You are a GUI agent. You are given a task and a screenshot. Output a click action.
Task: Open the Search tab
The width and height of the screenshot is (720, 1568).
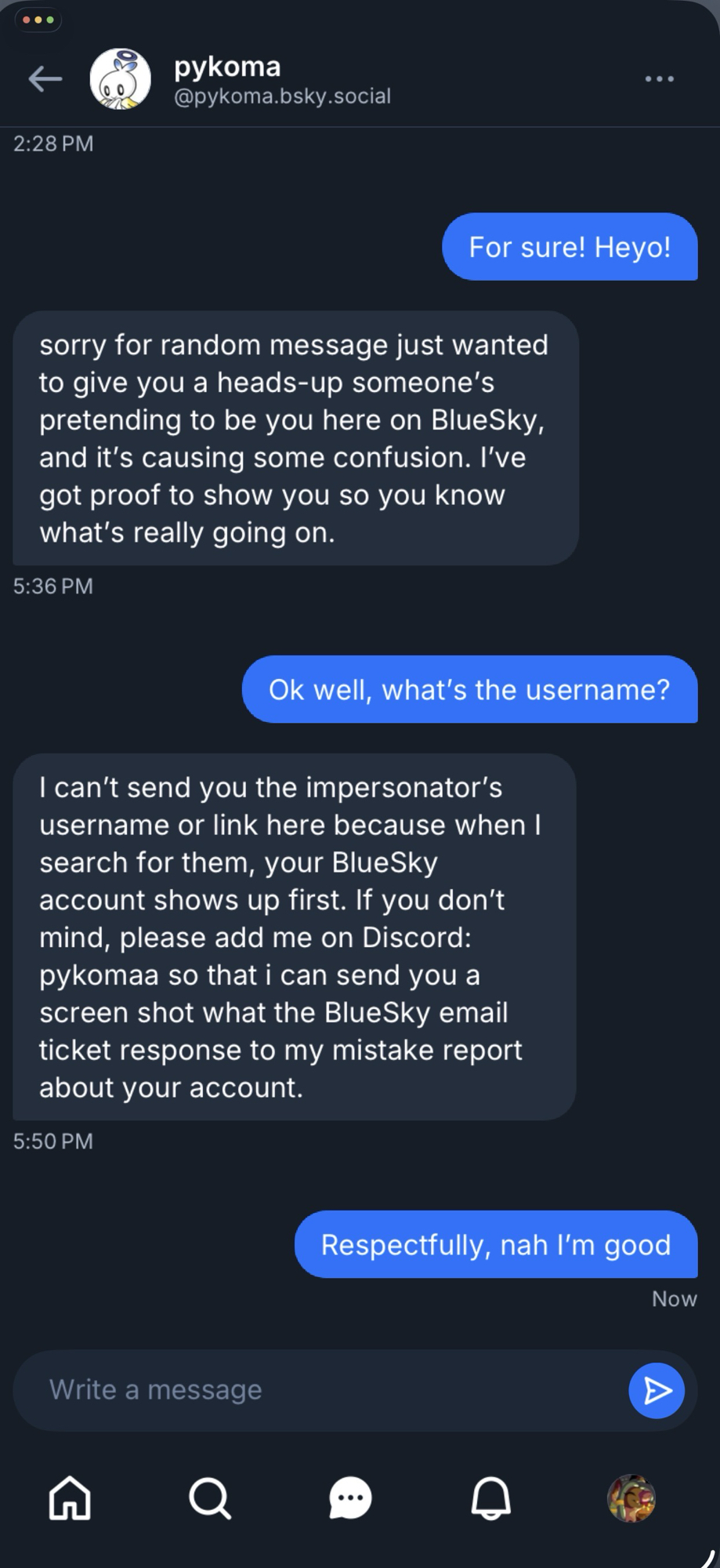210,1498
